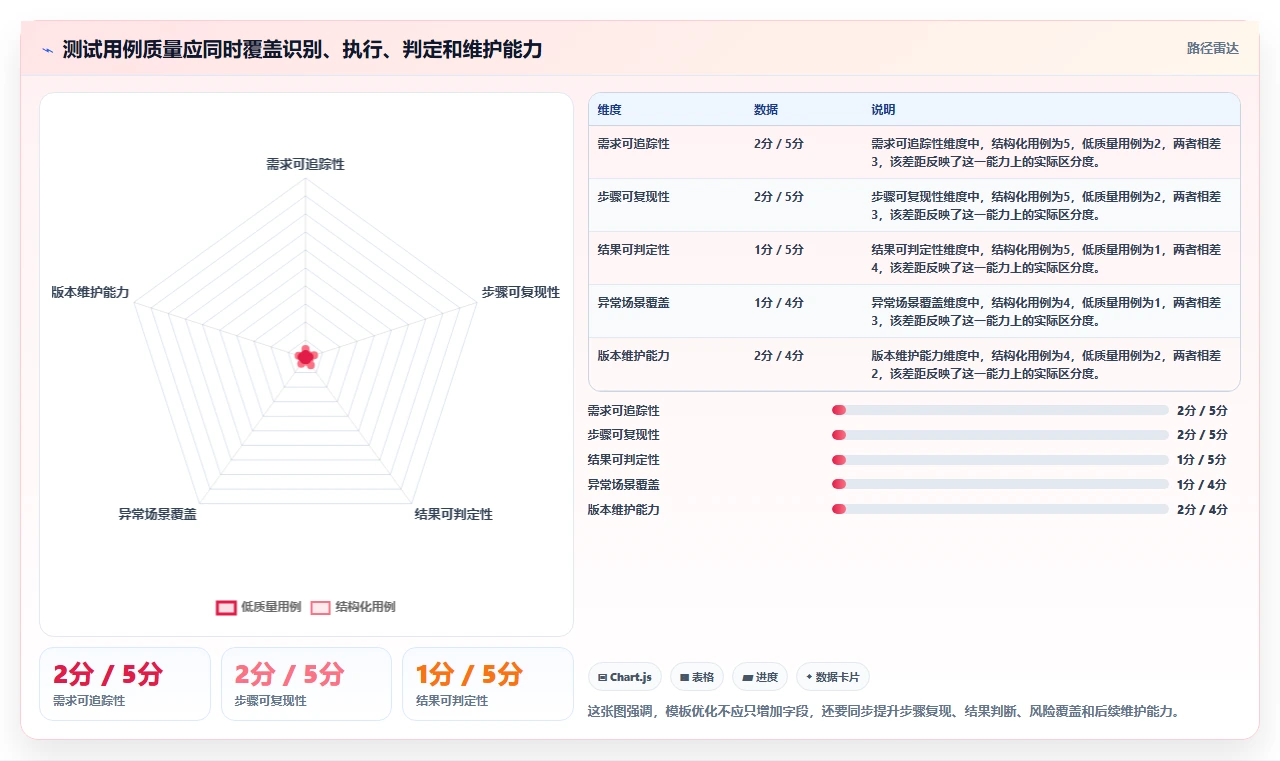Click the 进度 chip
This screenshot has height=761, width=1280.
pyautogui.click(x=760, y=677)
